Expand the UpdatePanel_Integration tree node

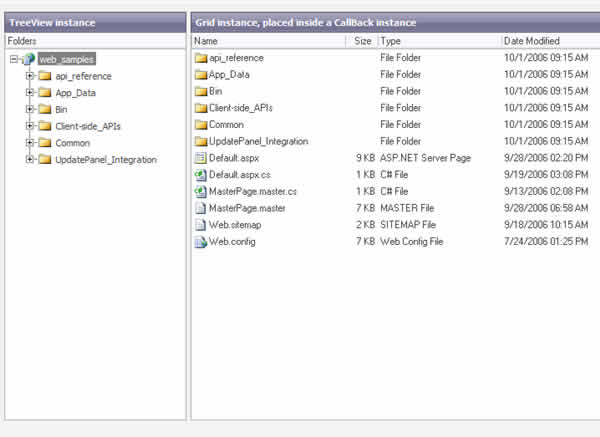click(30, 159)
